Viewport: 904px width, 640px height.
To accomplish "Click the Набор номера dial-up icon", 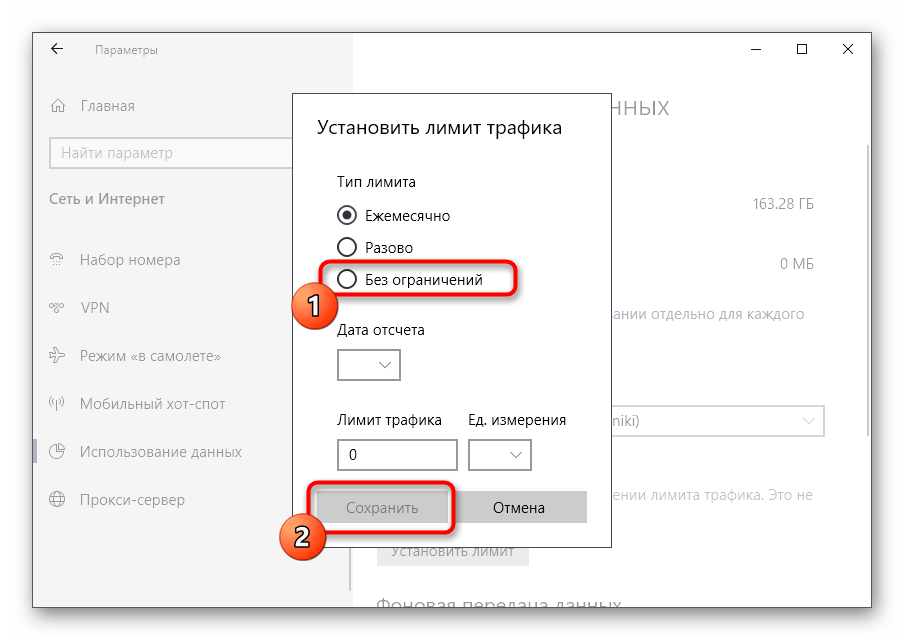I will coord(57,260).
